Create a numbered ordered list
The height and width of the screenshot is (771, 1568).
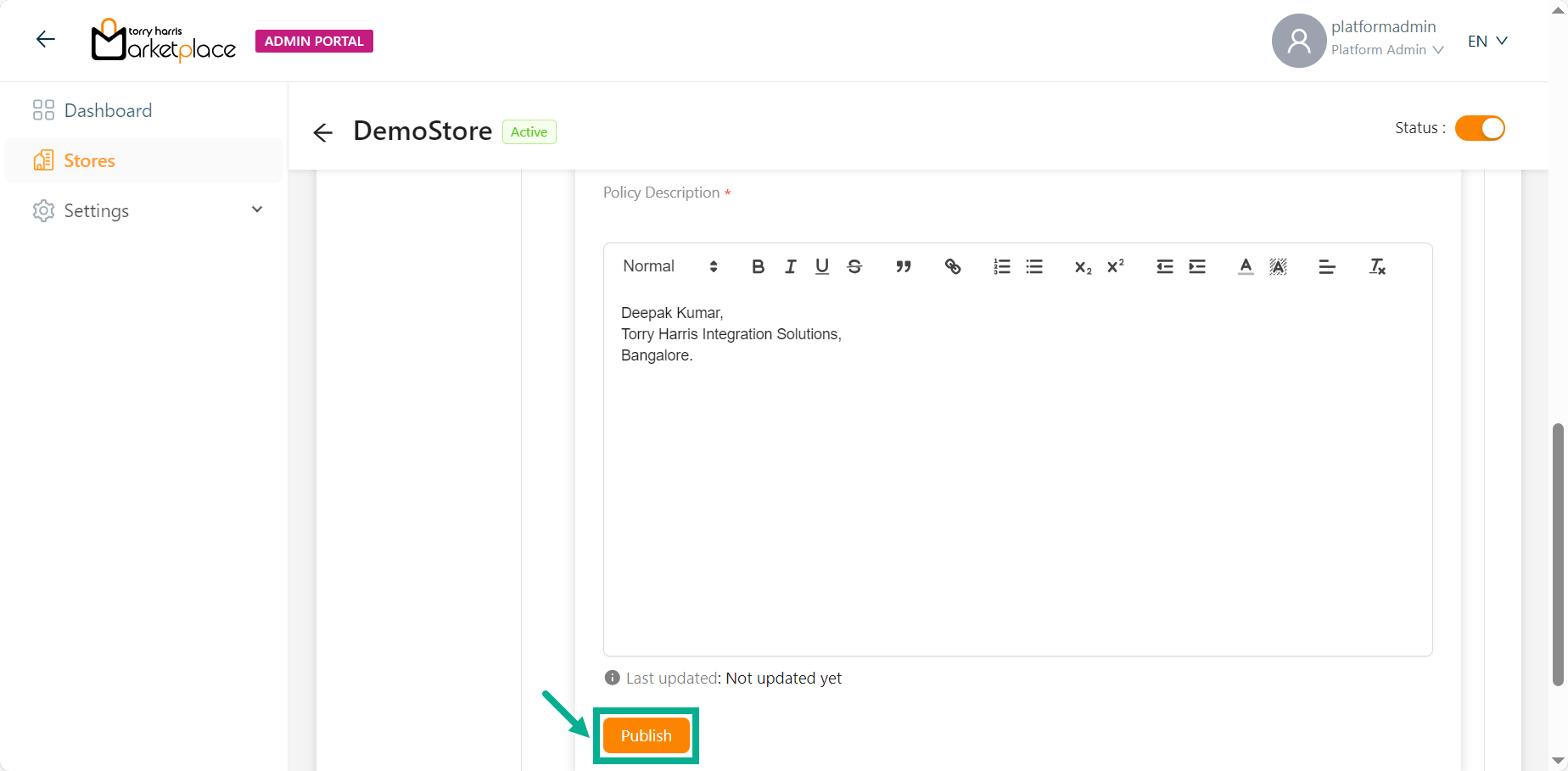(1001, 267)
